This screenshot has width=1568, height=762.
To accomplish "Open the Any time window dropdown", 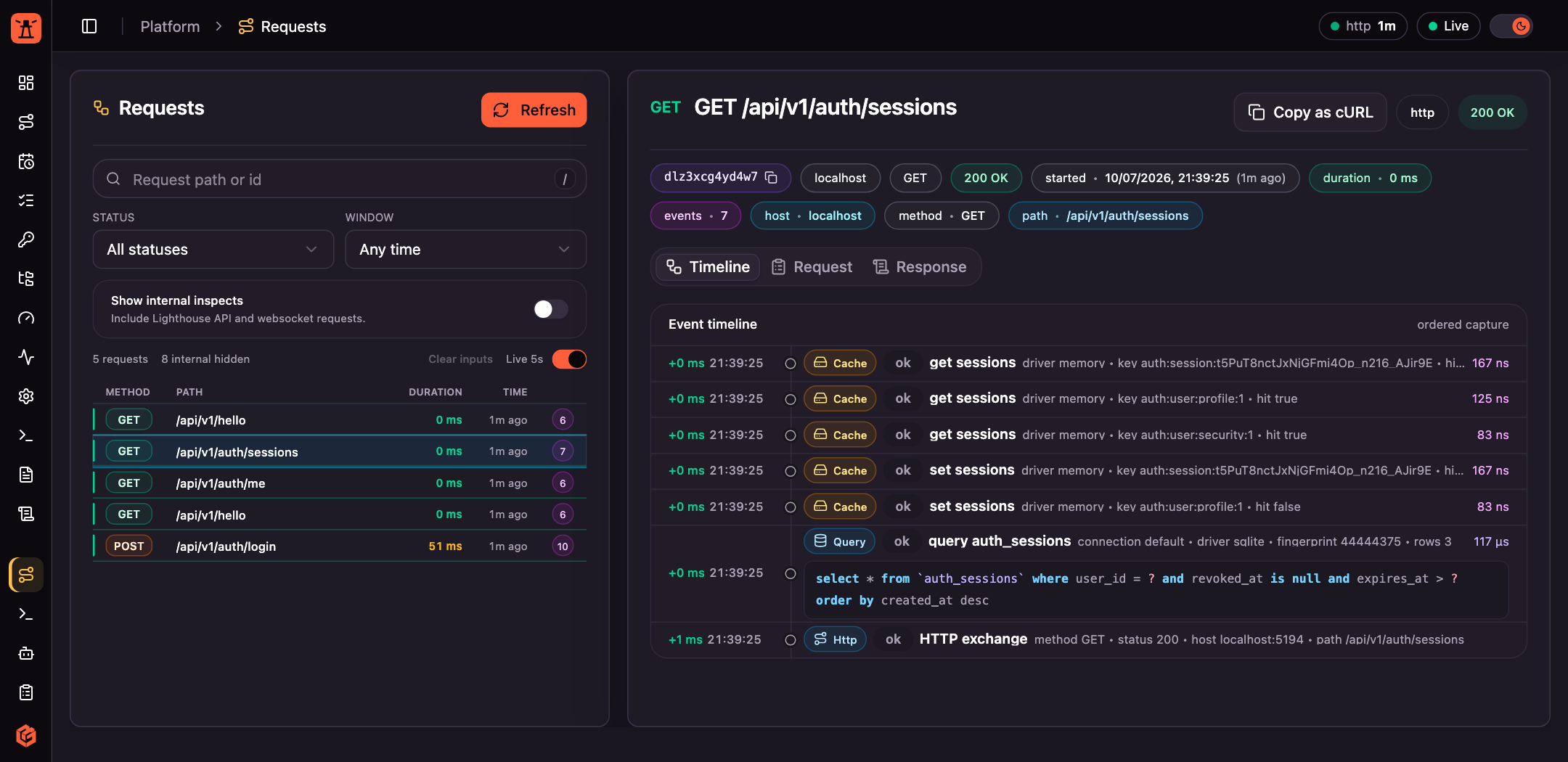I will 466,250.
